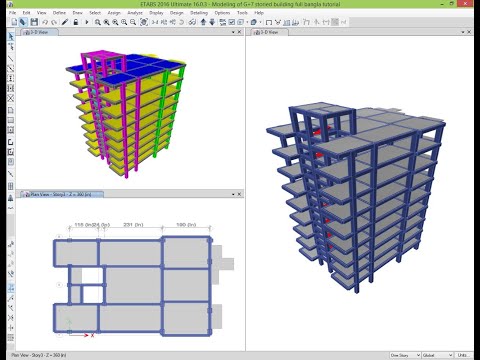Toggle the Set Display Options checkmark icon
The width and height of the screenshot is (480, 360).
(232, 22)
